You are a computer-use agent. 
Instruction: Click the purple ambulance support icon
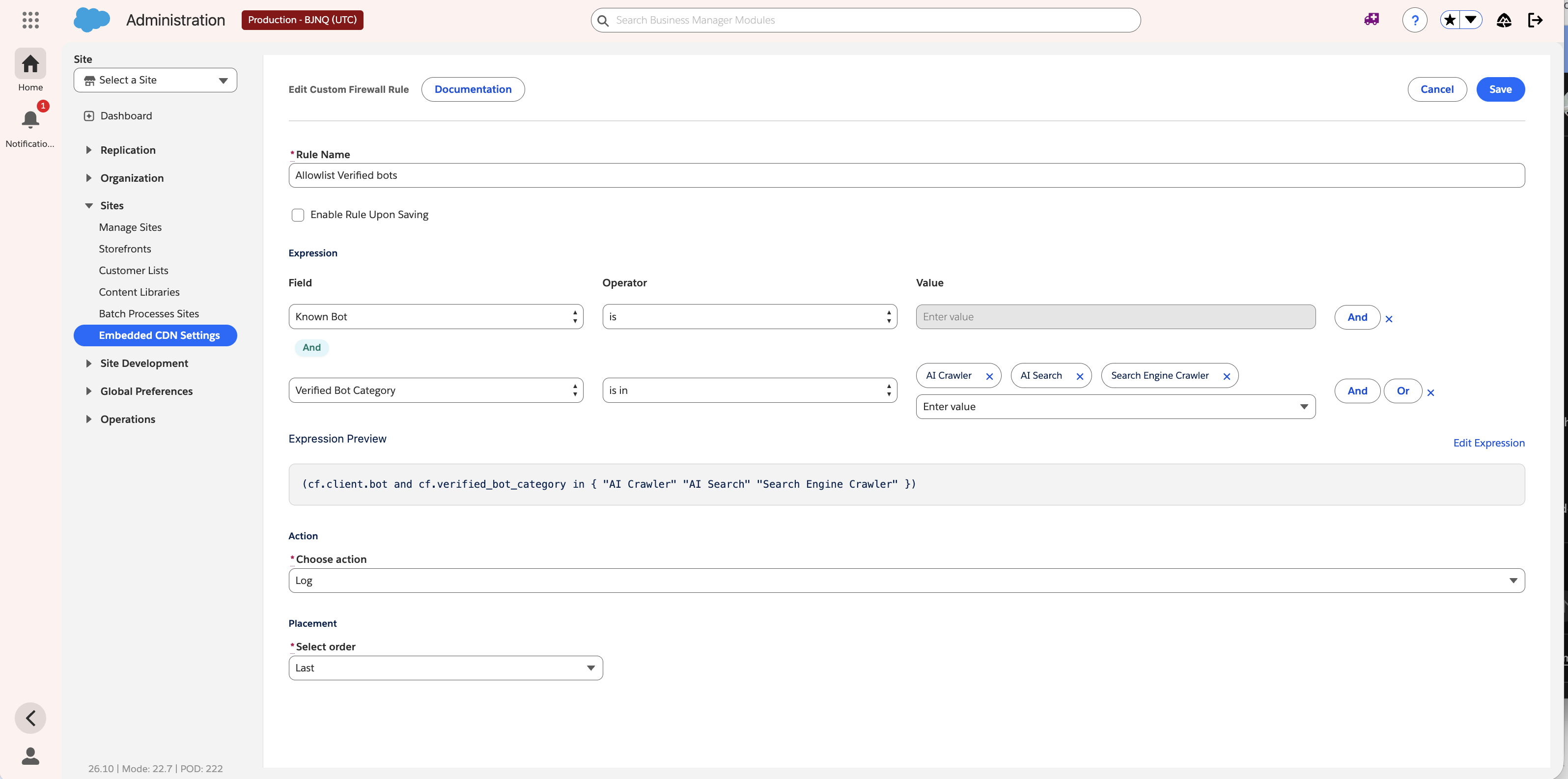point(1372,20)
